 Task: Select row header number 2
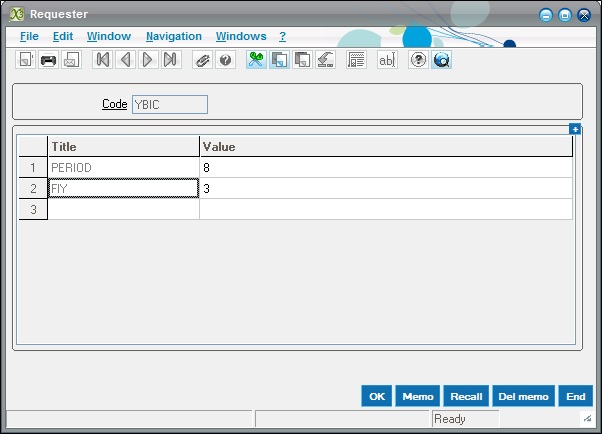pos(33,188)
